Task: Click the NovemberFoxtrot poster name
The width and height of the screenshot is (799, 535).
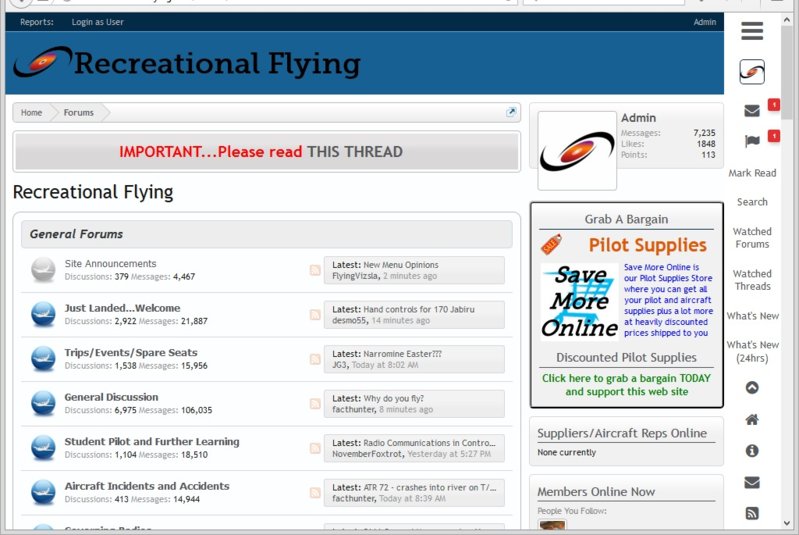Action: click(367, 454)
